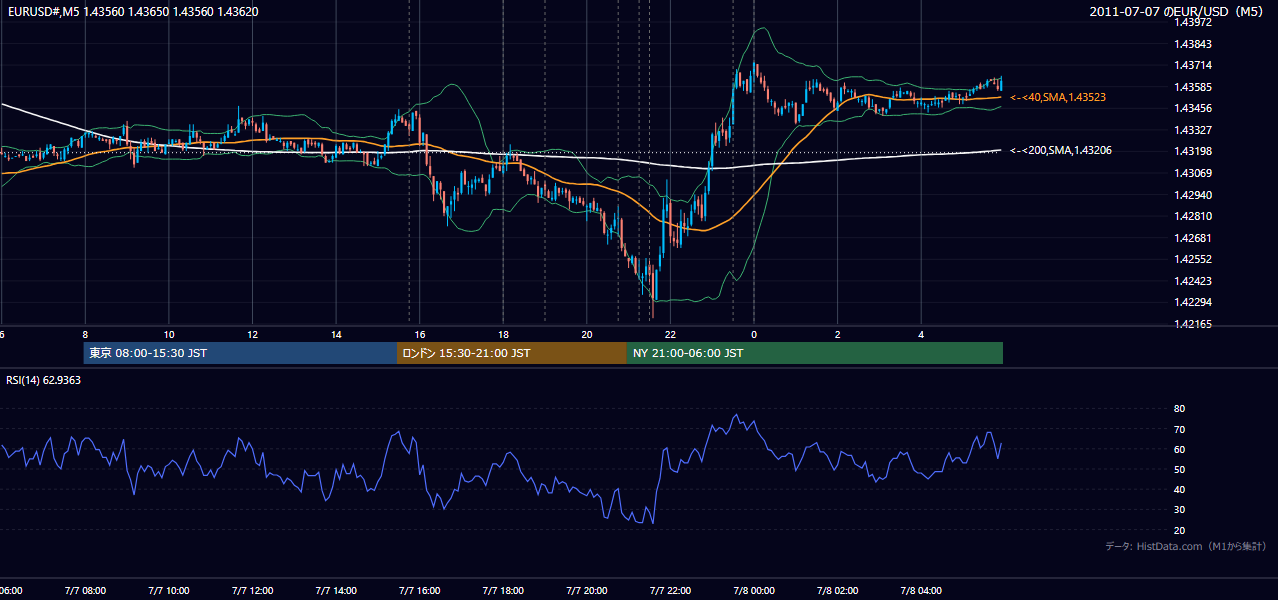Click the bottom time label 7/8 02:00
The height and width of the screenshot is (600, 1278).
pyautogui.click(x=837, y=591)
